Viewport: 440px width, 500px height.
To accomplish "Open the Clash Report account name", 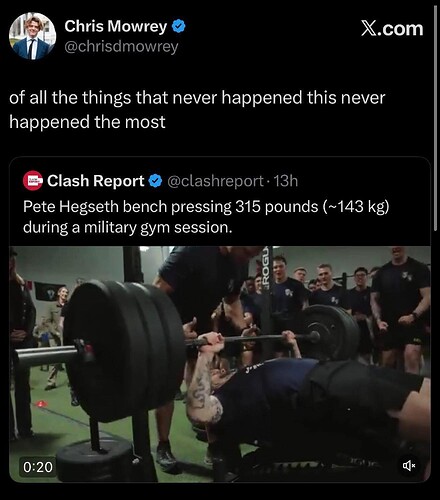I will click(x=96, y=181).
